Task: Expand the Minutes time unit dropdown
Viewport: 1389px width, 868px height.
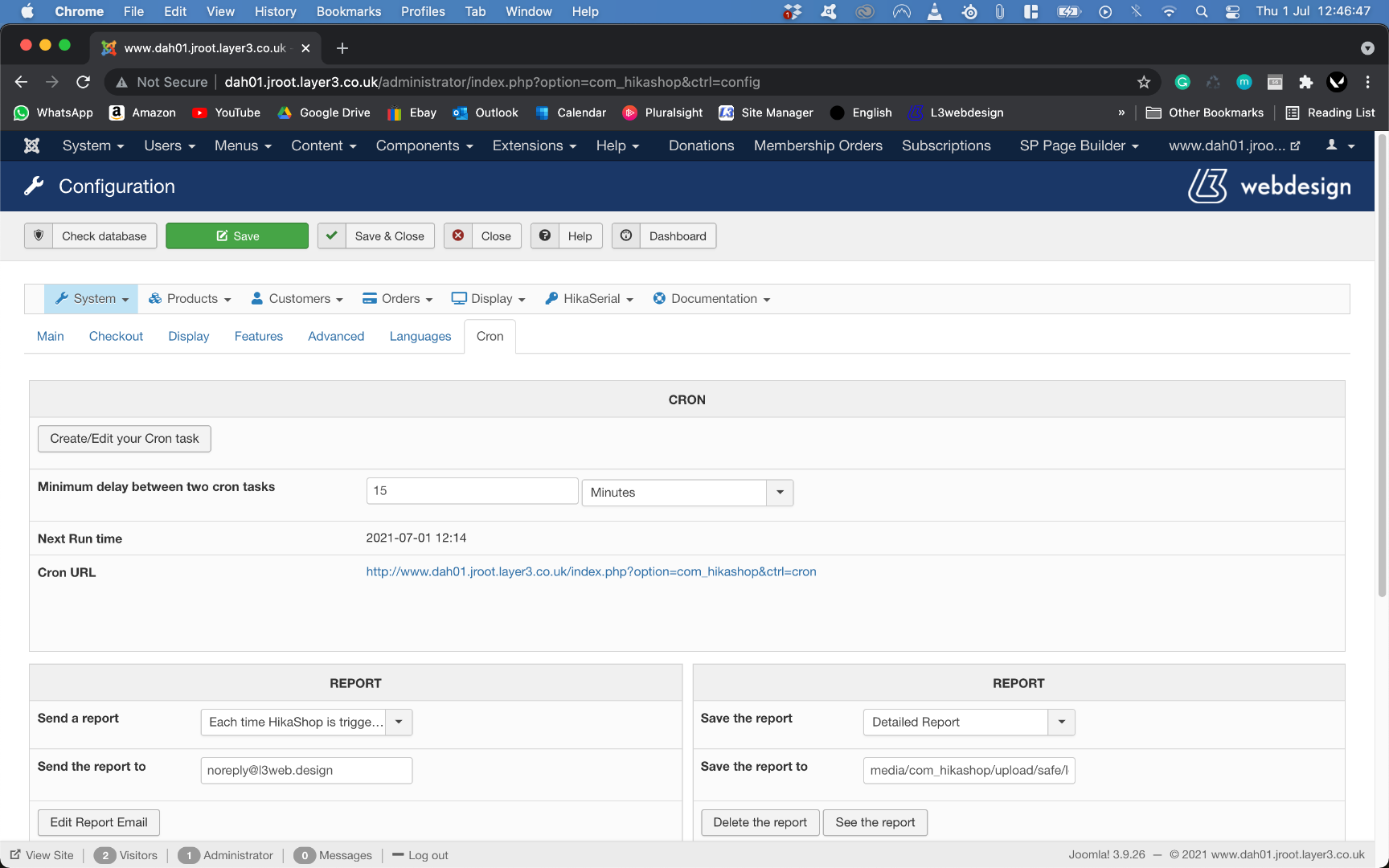Action: coord(779,492)
